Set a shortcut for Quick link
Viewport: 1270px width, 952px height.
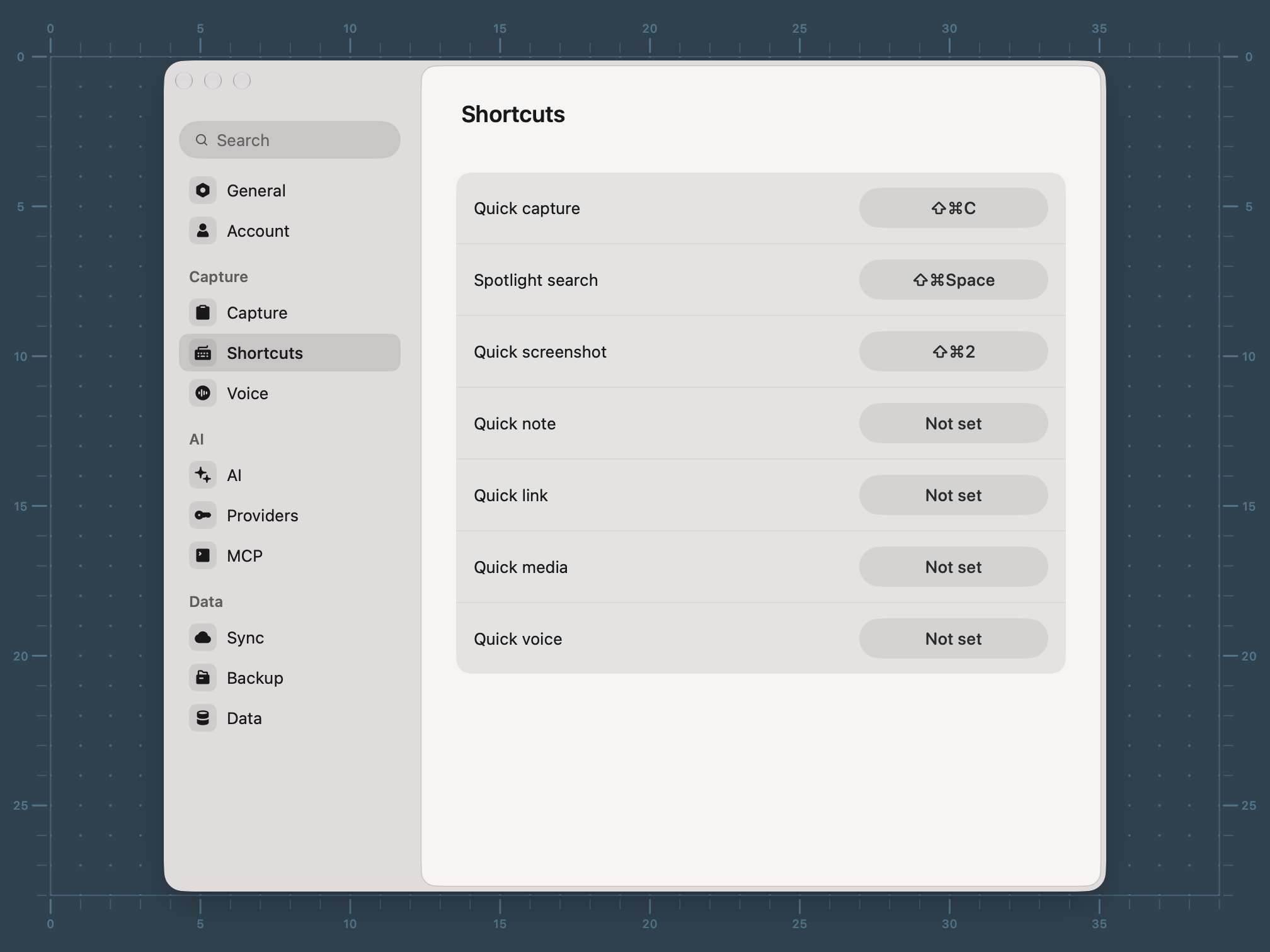954,495
